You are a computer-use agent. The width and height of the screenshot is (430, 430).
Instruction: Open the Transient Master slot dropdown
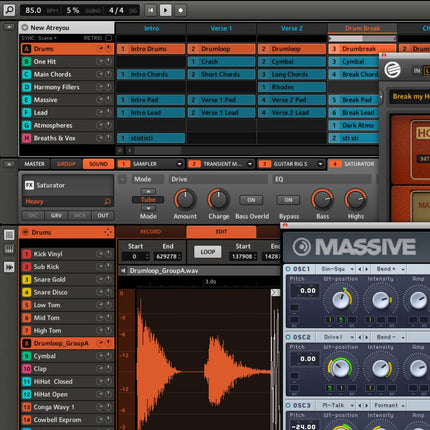(250, 164)
